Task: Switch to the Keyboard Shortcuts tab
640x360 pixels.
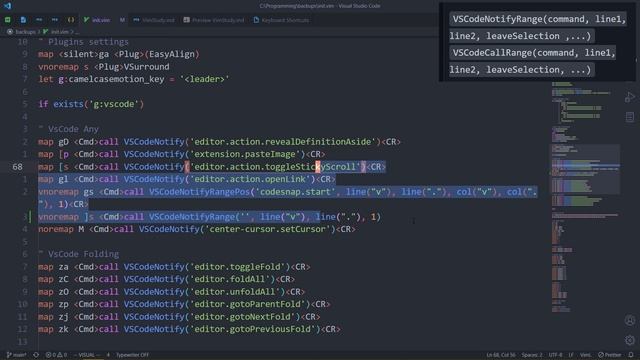Action: 282,20
